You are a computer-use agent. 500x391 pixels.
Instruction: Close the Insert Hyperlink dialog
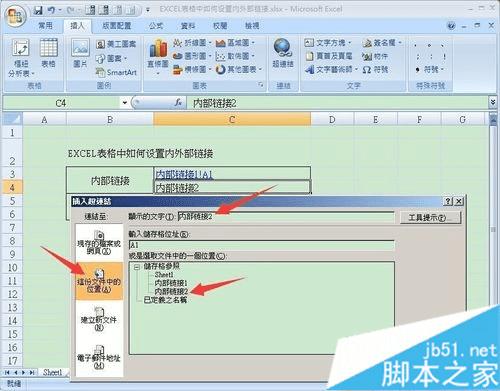pos(459,201)
